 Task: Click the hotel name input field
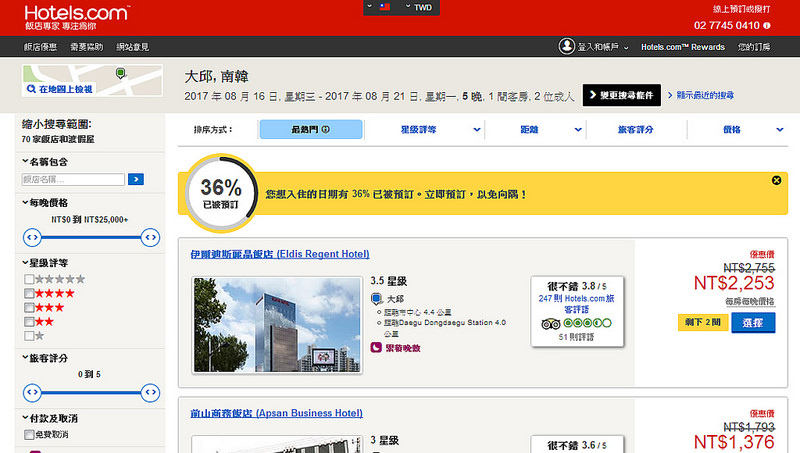[73, 180]
